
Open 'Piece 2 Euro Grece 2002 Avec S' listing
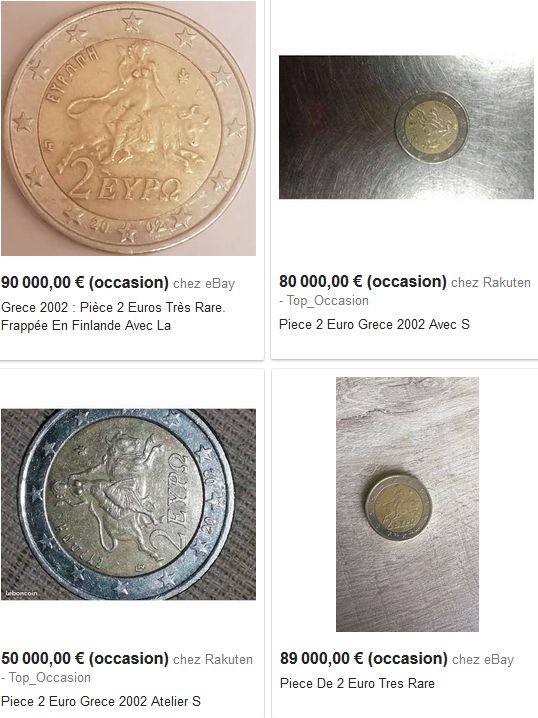click(374, 324)
